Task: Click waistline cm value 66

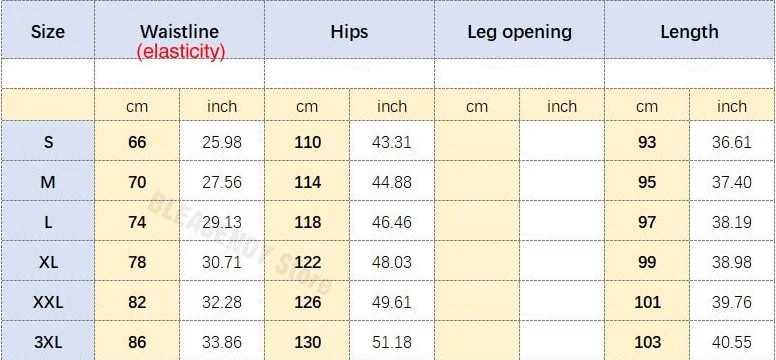Action: click(x=137, y=143)
